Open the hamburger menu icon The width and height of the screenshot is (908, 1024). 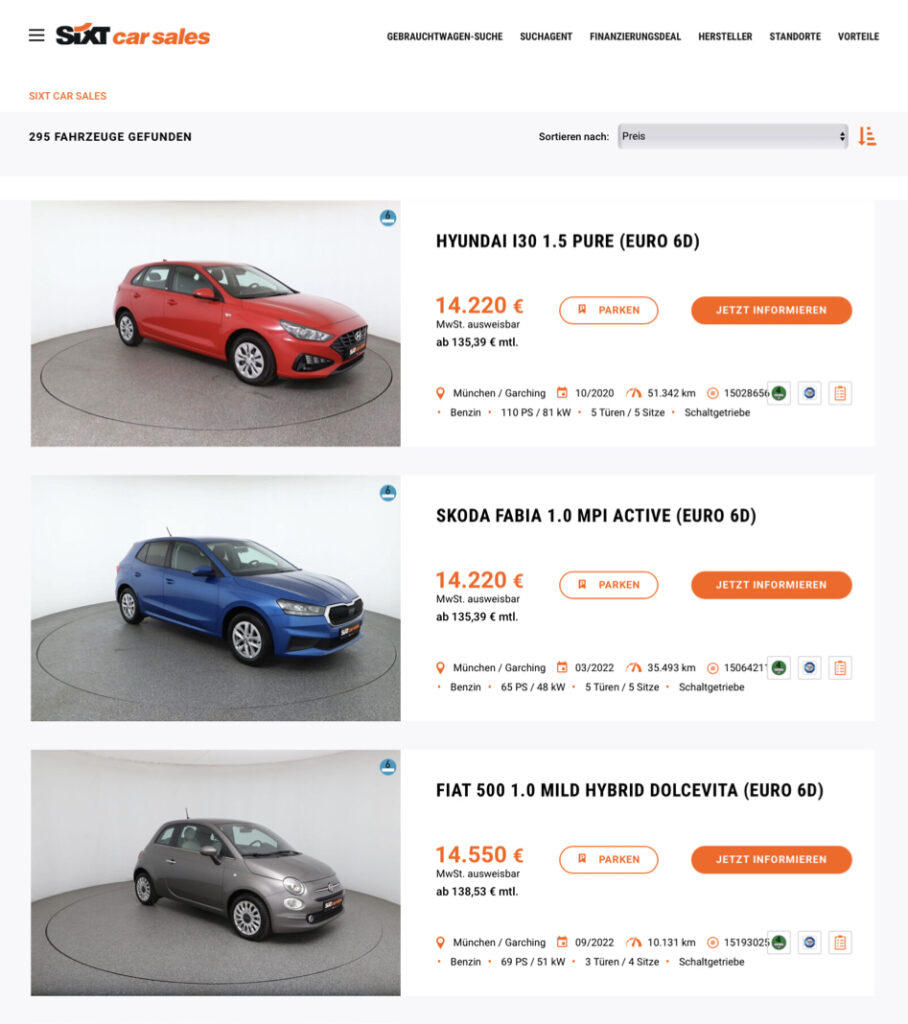click(x=37, y=35)
